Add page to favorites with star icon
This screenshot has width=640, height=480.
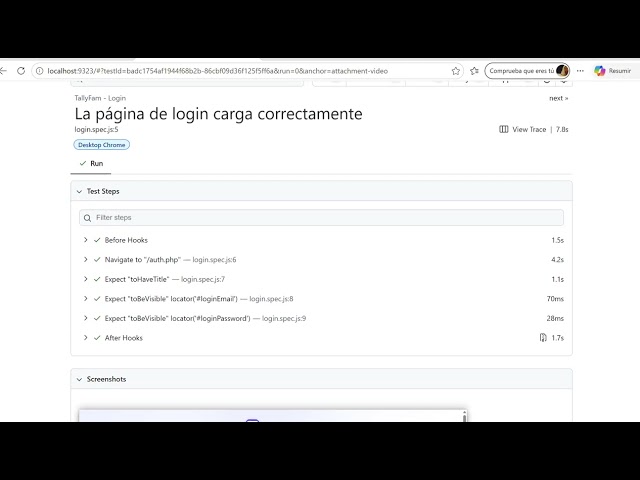tap(456, 71)
